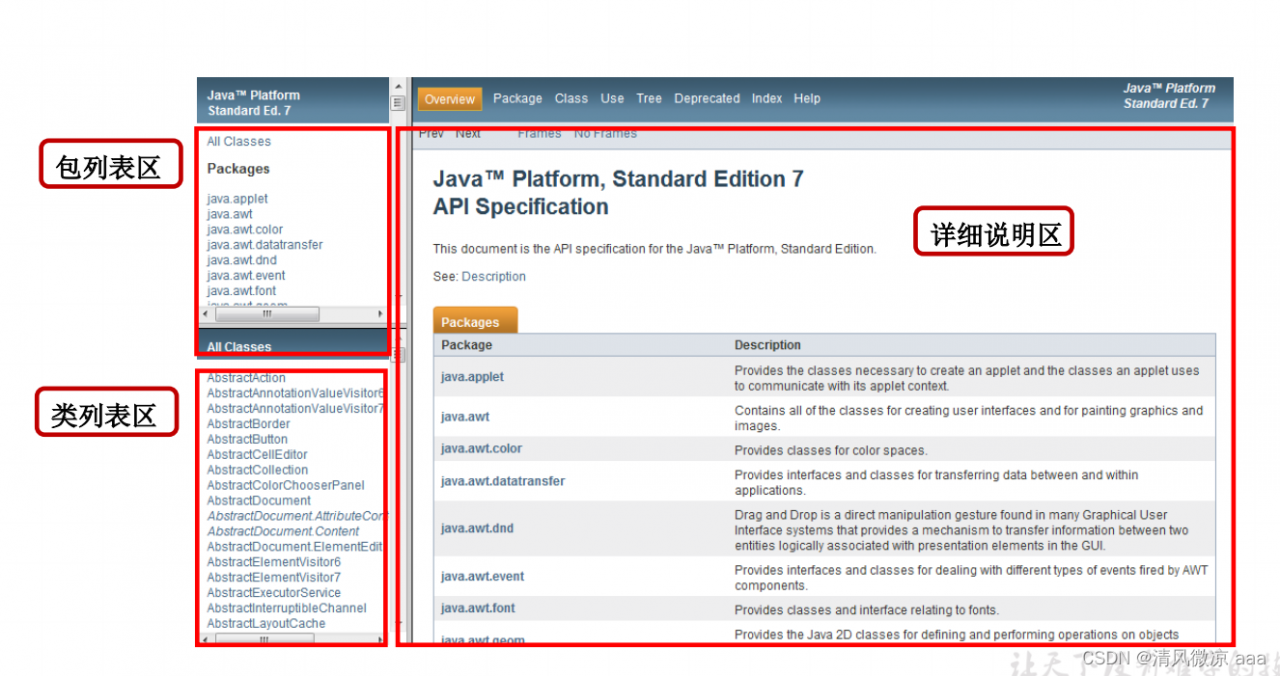
Task: Open java.awt.datatransfer in the Package table
Action: click(503, 481)
